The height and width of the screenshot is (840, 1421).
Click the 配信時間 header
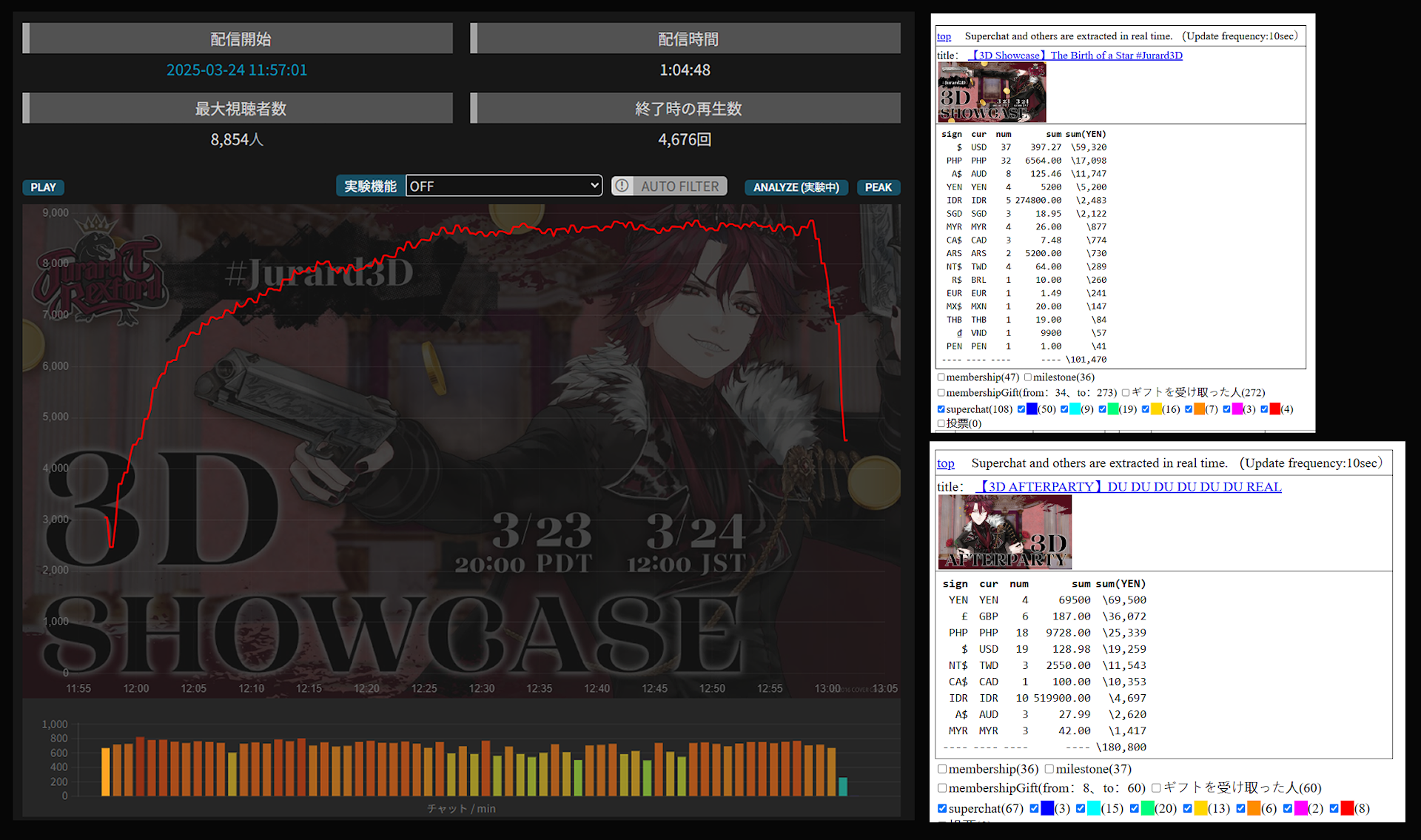(685, 38)
